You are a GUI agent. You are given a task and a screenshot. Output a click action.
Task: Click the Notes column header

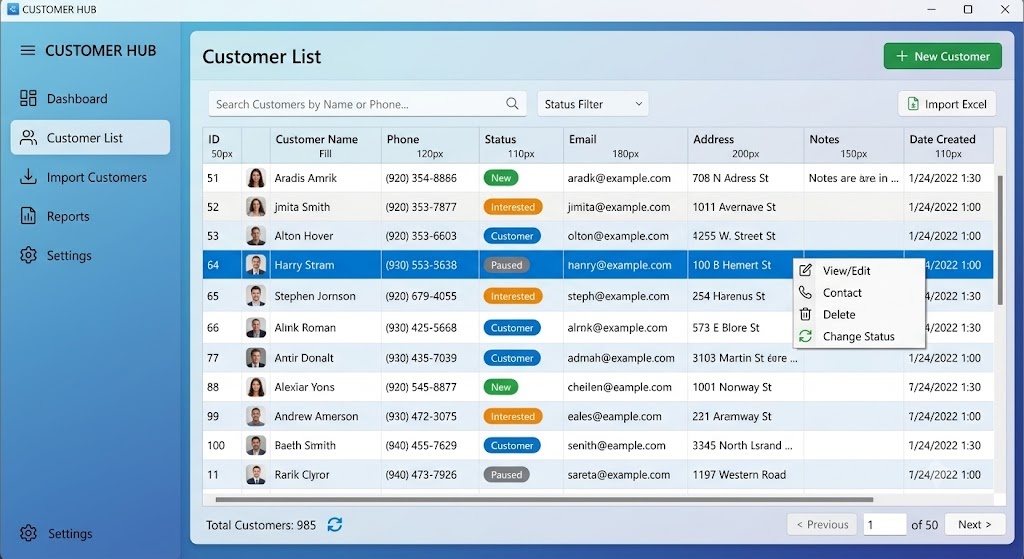click(854, 146)
